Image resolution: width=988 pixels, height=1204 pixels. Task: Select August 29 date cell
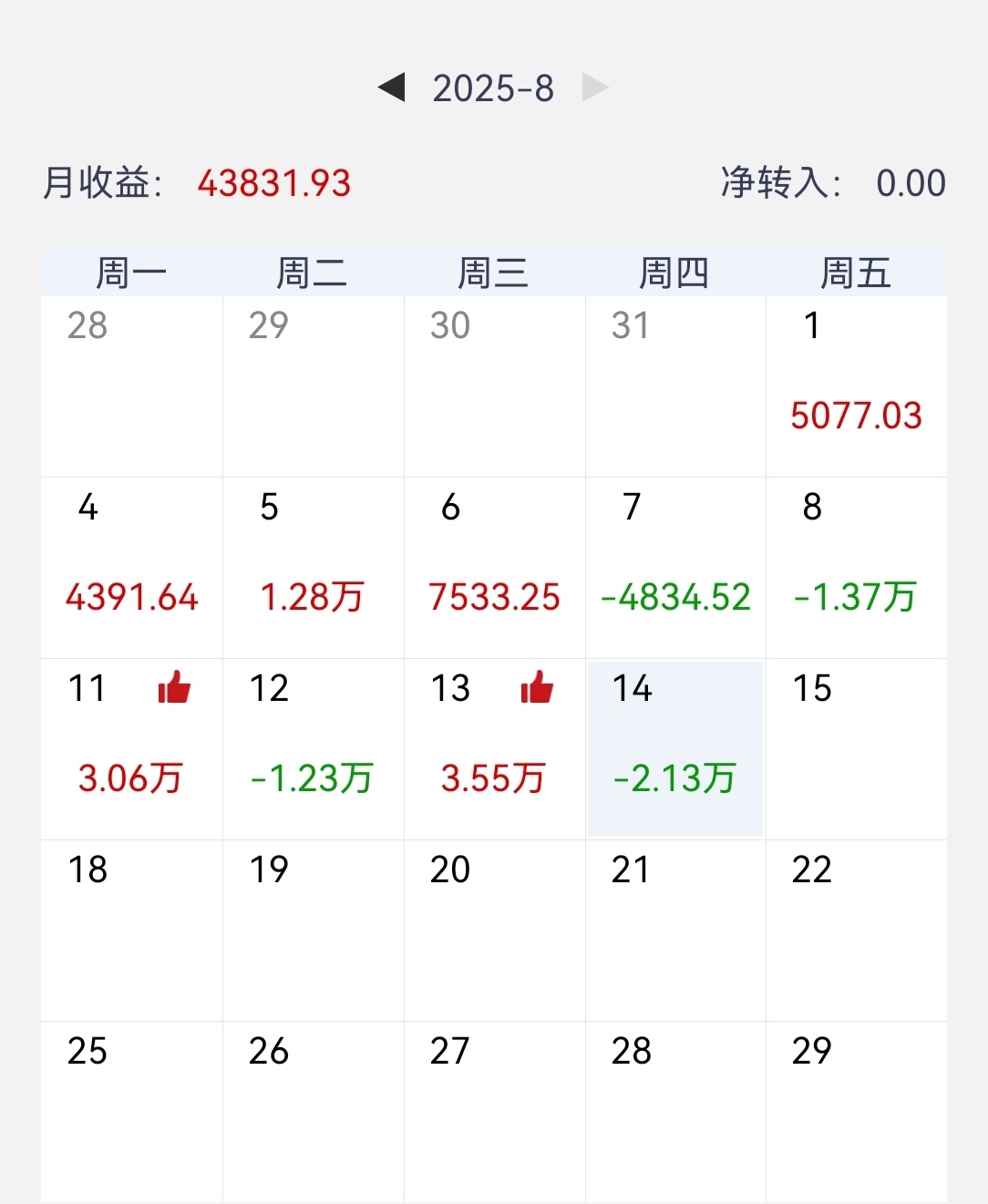[x=857, y=1112]
